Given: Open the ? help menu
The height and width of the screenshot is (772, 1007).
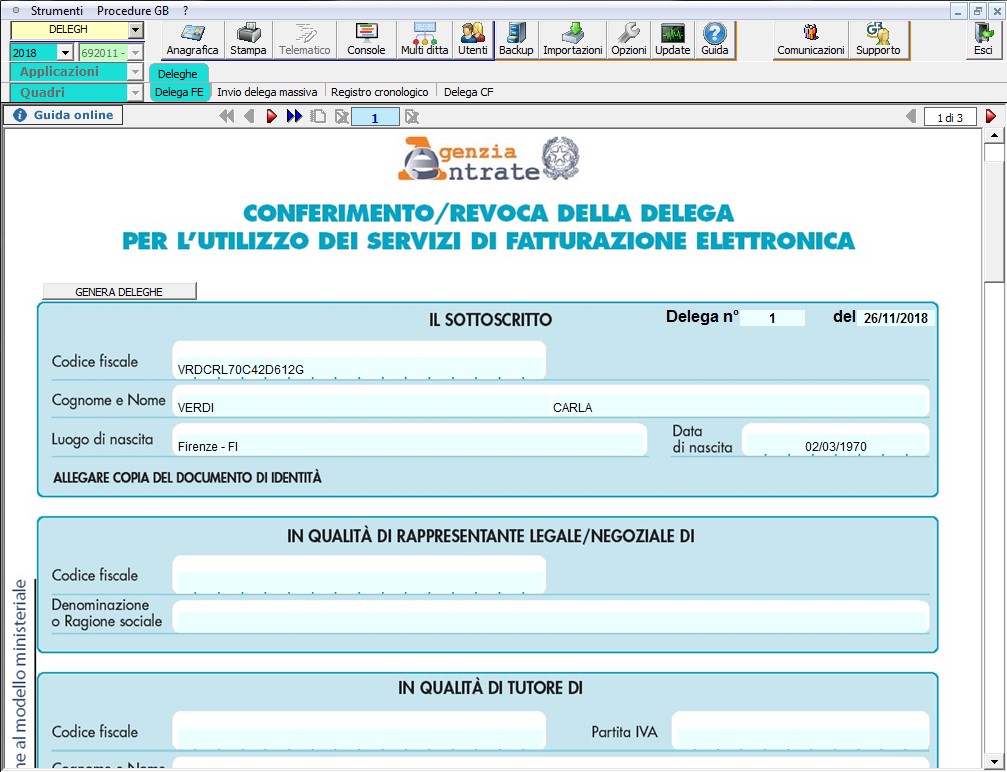Looking at the screenshot, I should [x=186, y=11].
